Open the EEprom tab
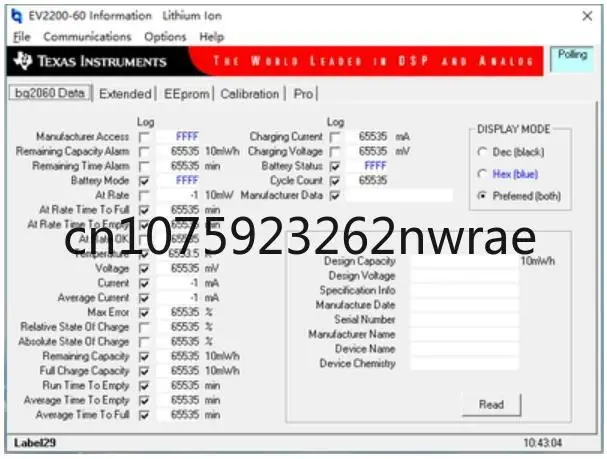 point(186,94)
